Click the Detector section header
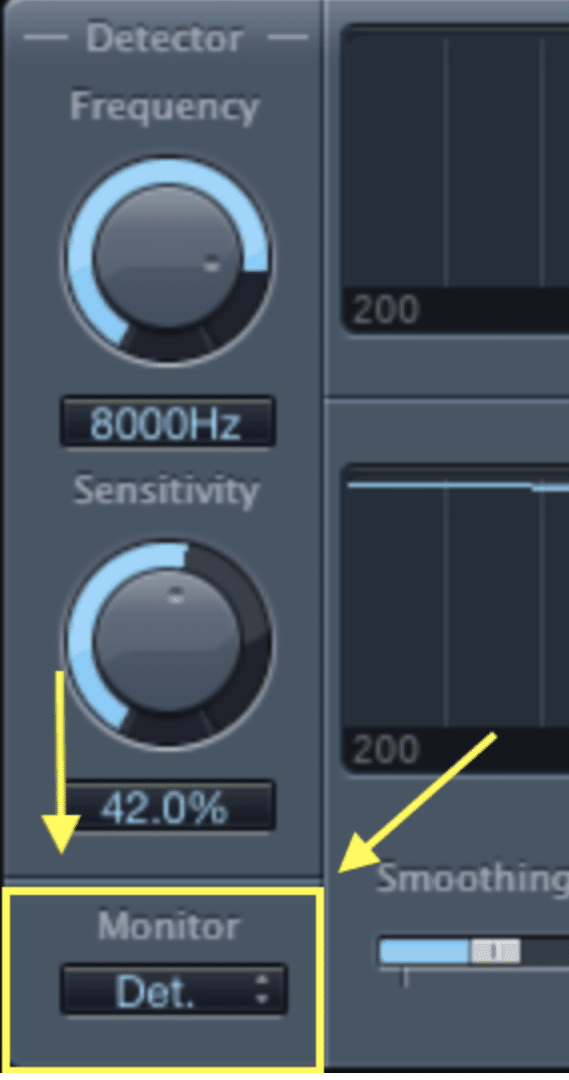This screenshot has height=1080, width=569. coord(165,38)
